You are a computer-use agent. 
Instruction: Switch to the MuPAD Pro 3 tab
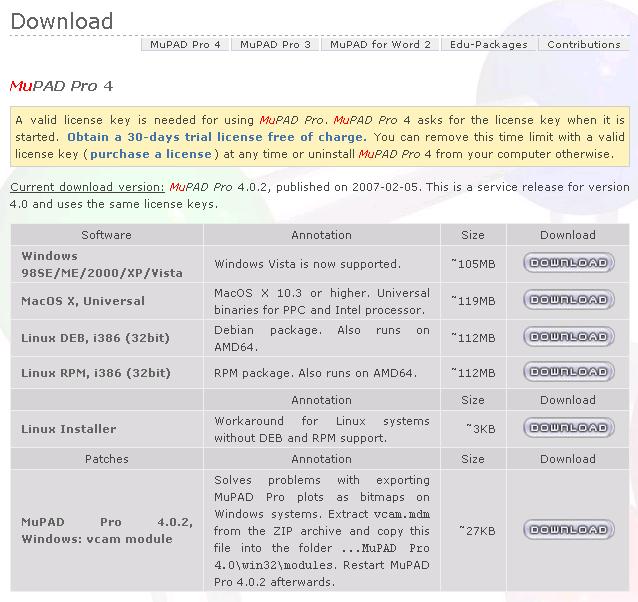(x=275, y=44)
